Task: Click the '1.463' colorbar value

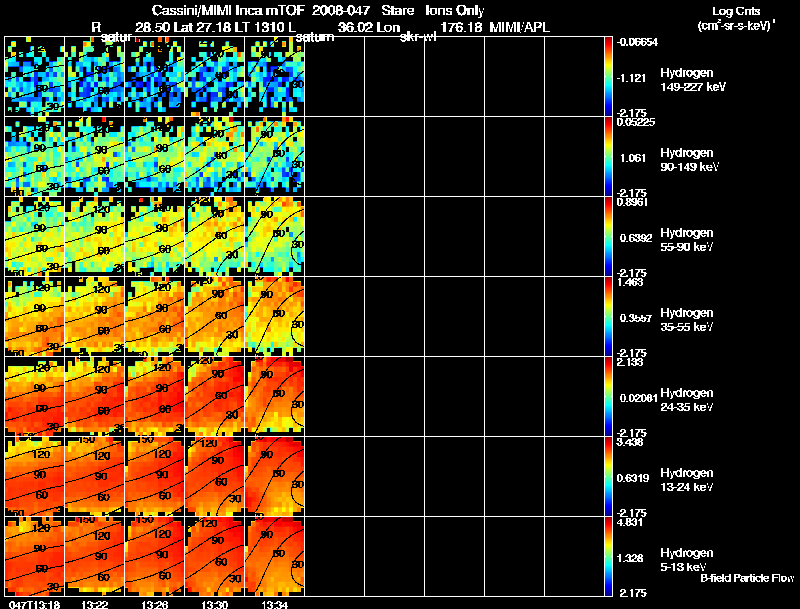Action: [630, 283]
